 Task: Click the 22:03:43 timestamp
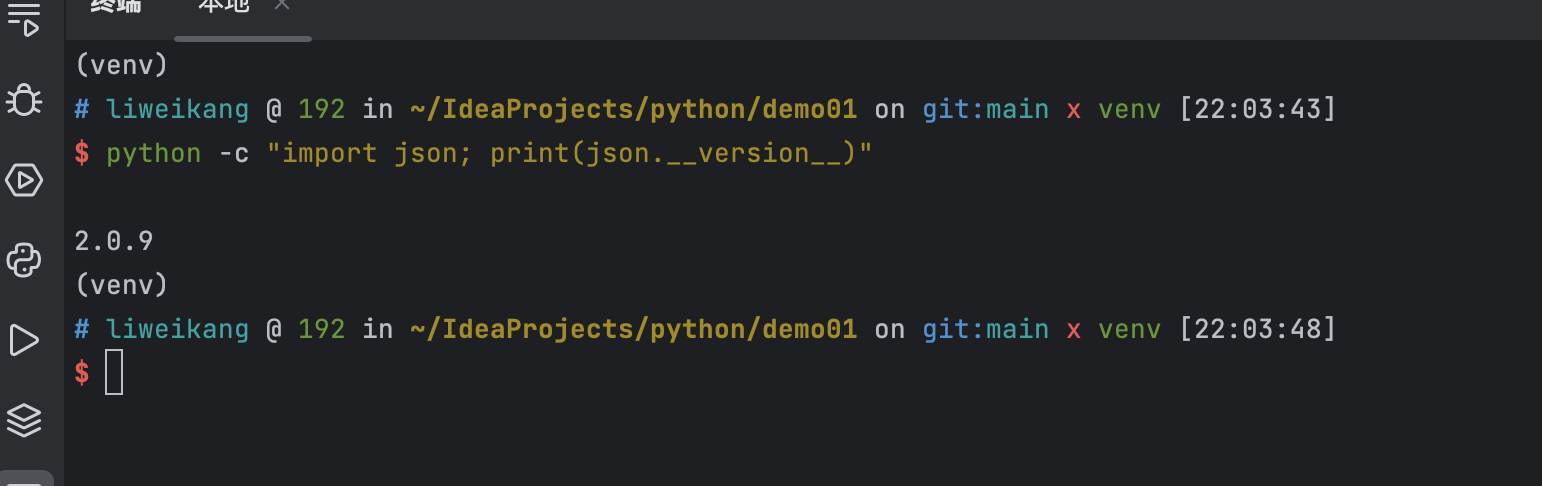tap(1258, 109)
